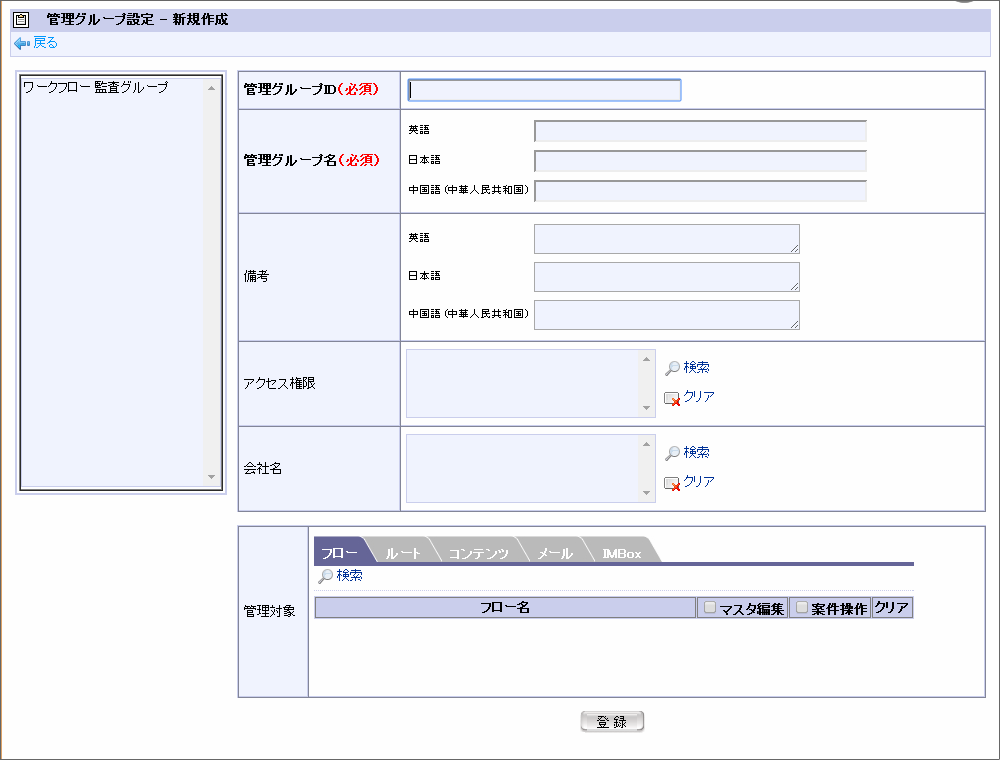Viewport: 1000px width, 760px height.
Task: Switch to the IMBox tab
Action: [x=622, y=552]
